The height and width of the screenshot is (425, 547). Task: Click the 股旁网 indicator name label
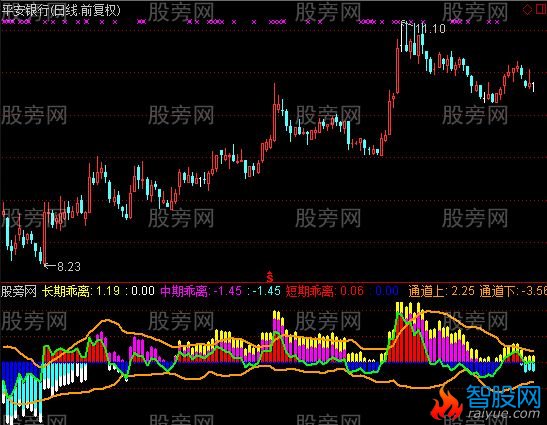tap(19, 291)
